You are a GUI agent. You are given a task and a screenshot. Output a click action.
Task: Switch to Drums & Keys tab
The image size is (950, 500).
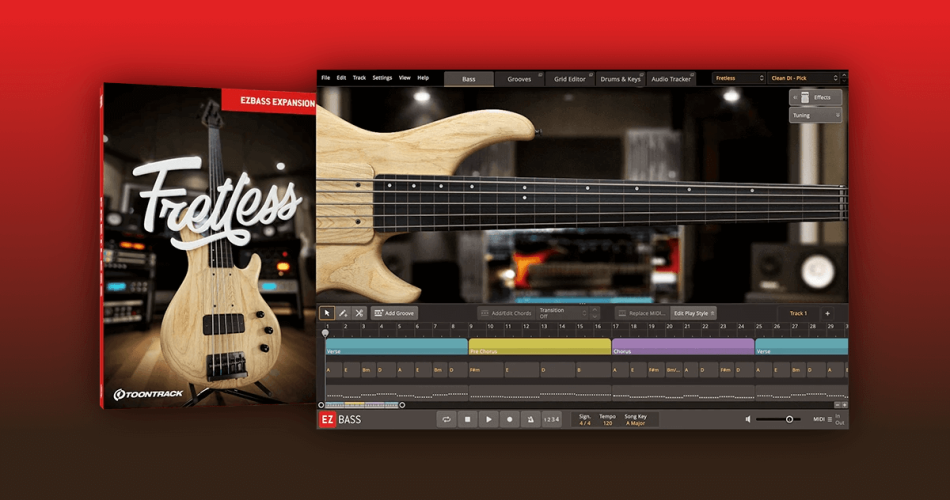(620, 79)
